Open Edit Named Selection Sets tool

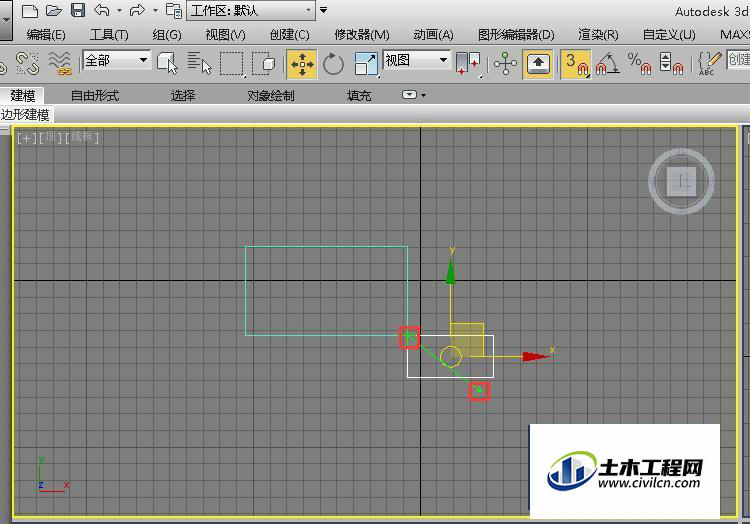pyautogui.click(x=709, y=64)
